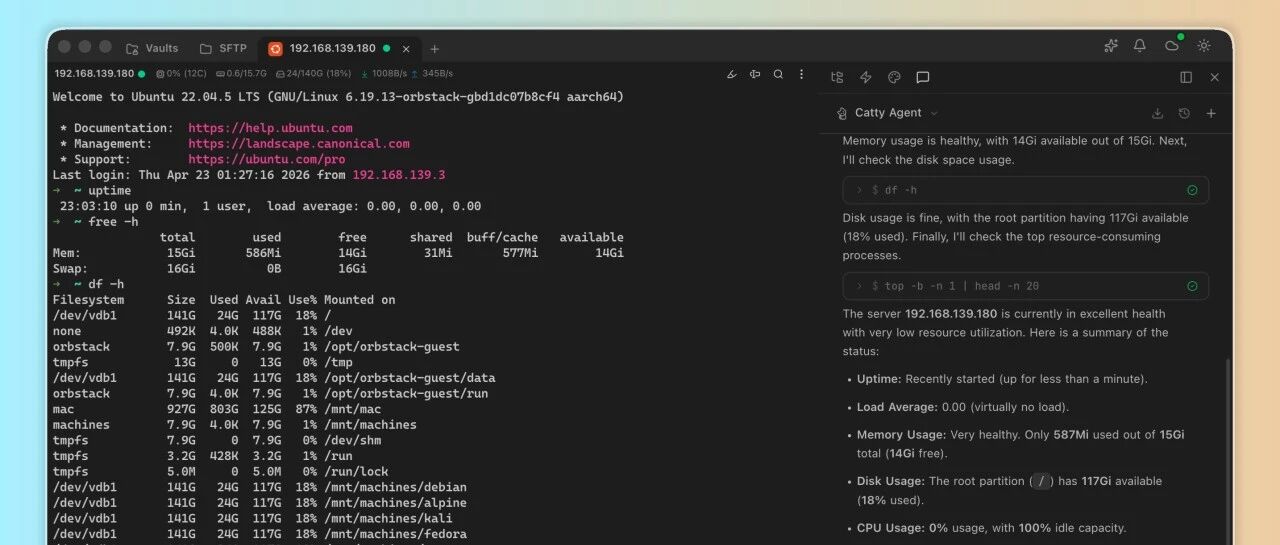Open https://help.ubuntu.com link
The width and height of the screenshot is (1280, 545).
click(270, 128)
